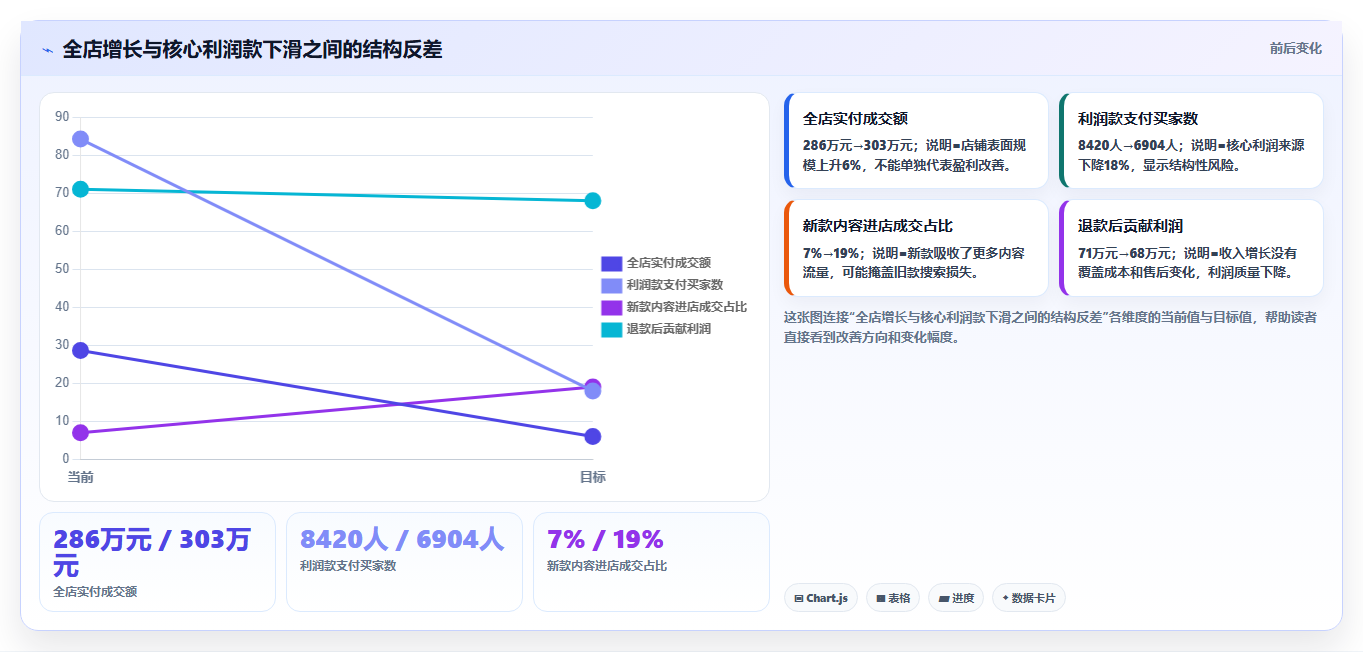Click the 退款后贡献利润 point at 目标
Viewport: 1363px width, 652px height.
(x=592, y=201)
